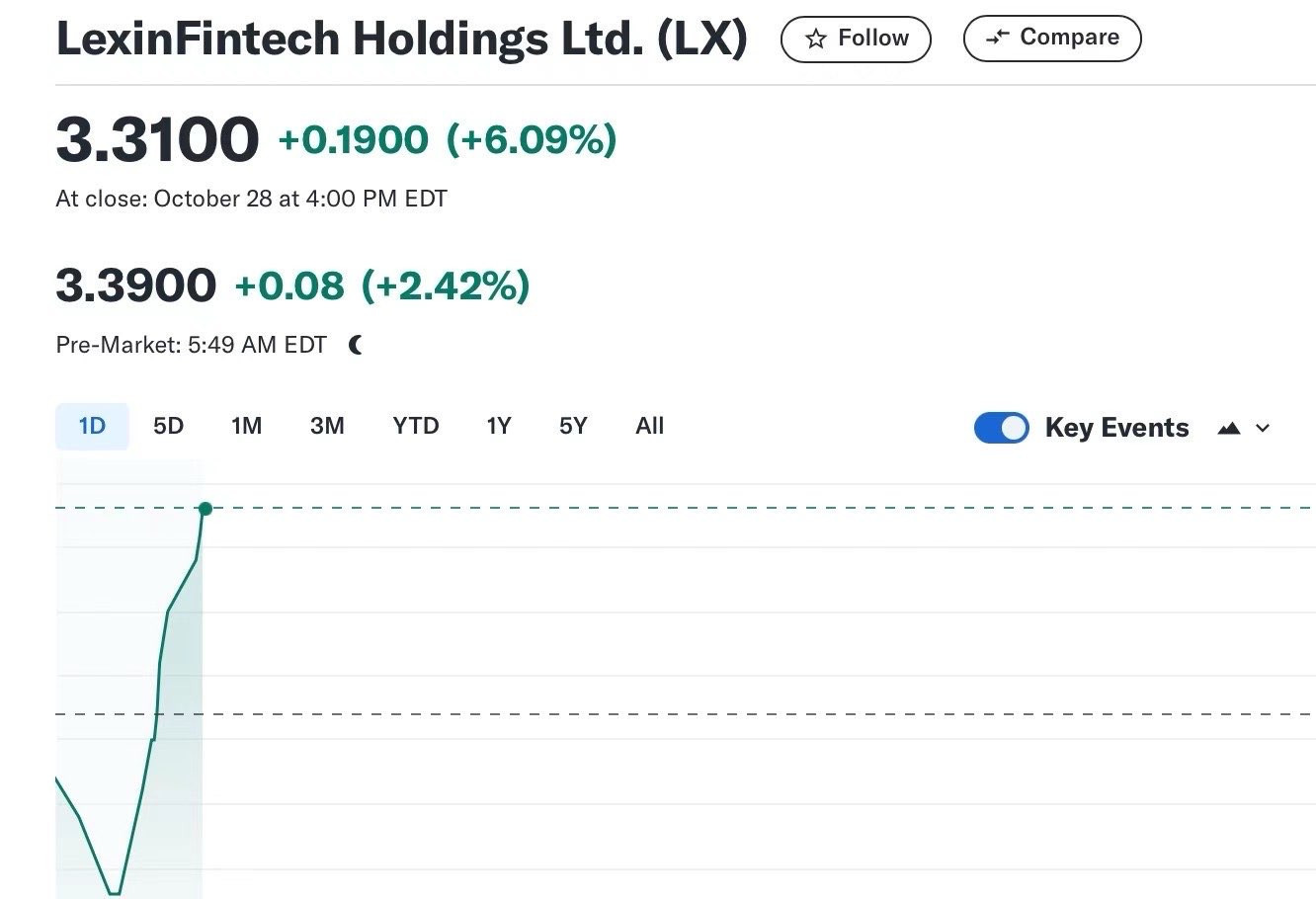Viewport: 1316px width, 899px height.
Task: Select the 1D time range tab
Action: click(x=92, y=426)
